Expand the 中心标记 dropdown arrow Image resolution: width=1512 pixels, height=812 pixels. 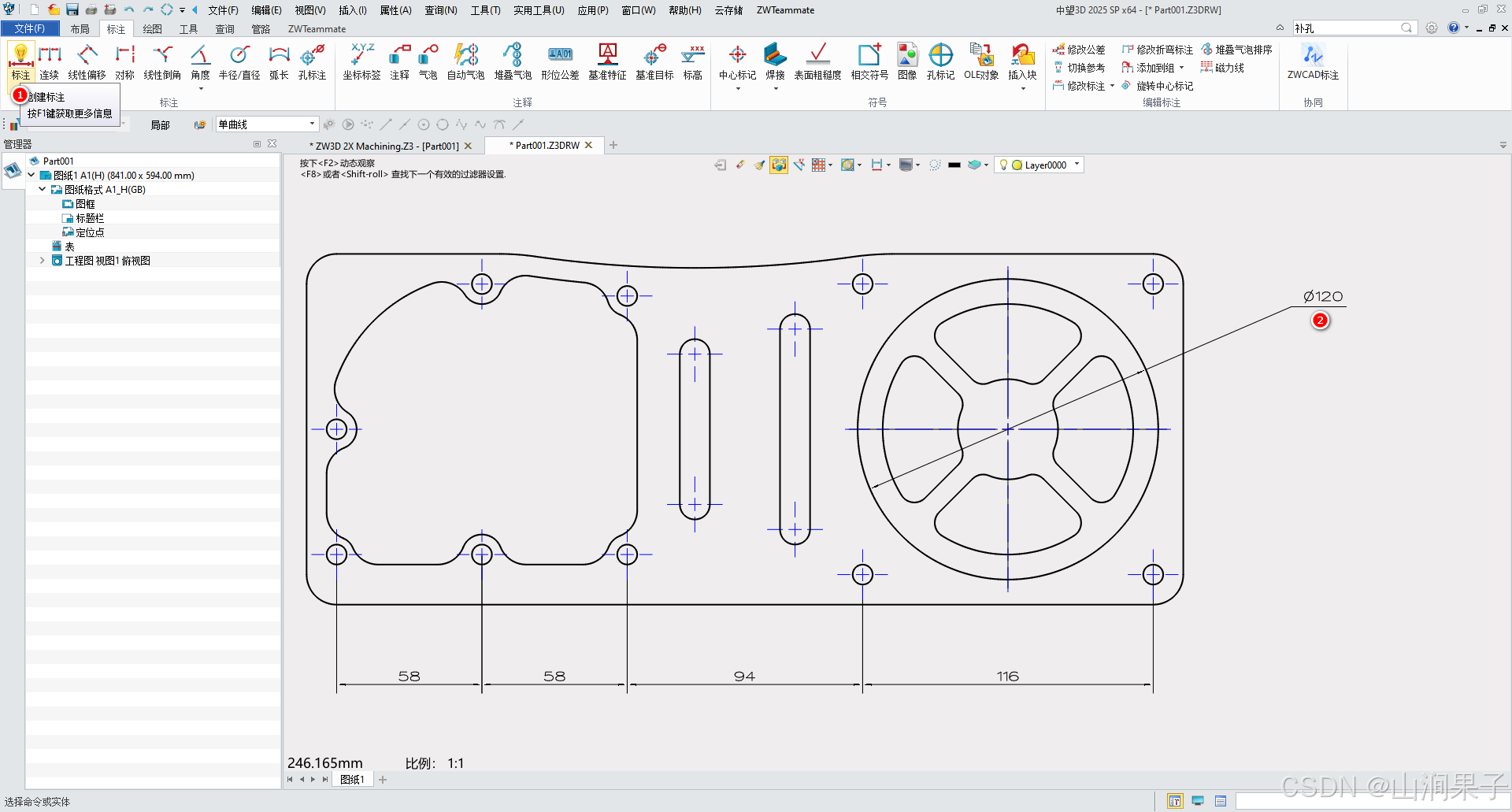pyautogui.click(x=737, y=89)
